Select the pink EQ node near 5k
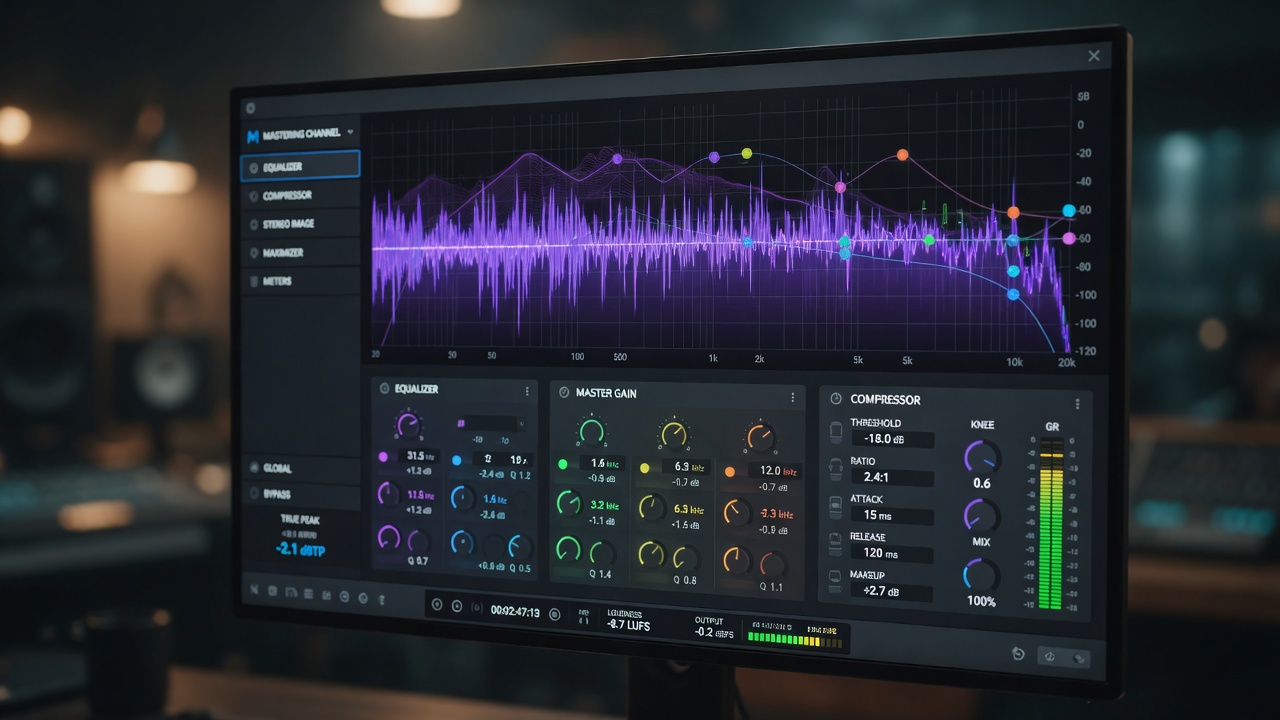Image resolution: width=1280 pixels, height=720 pixels. pyautogui.click(x=840, y=187)
